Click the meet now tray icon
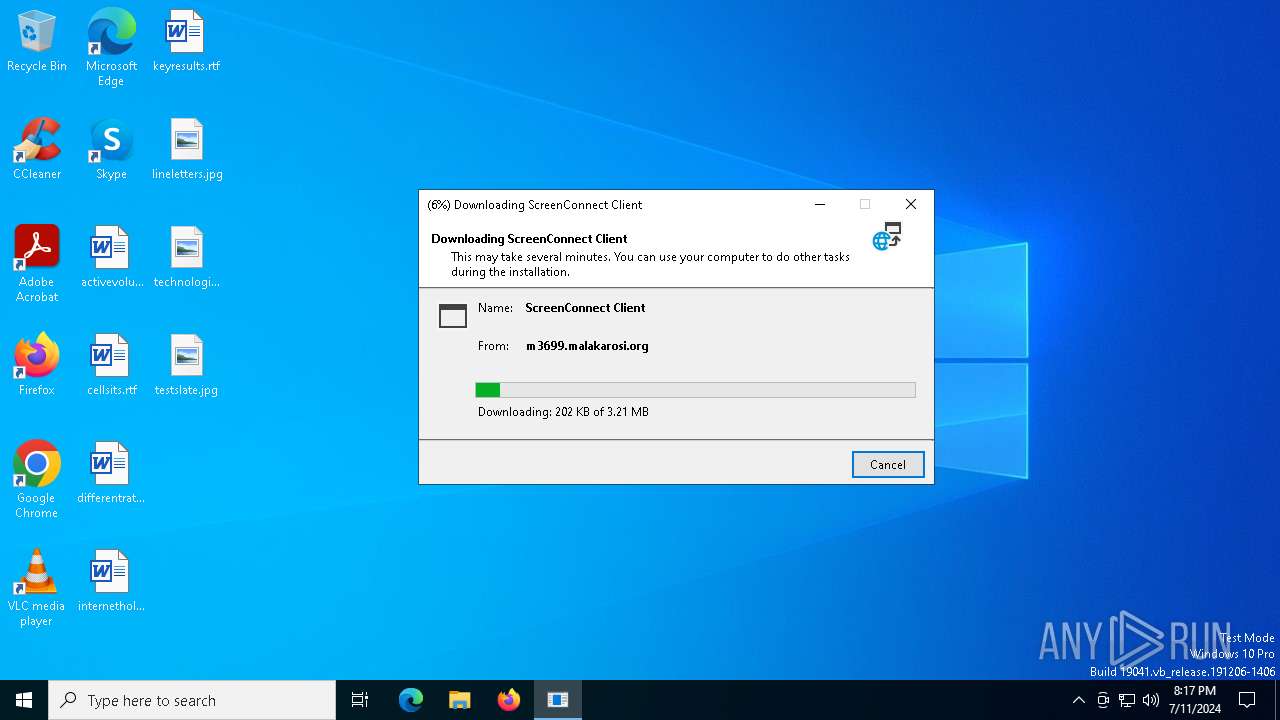 (x=1103, y=700)
